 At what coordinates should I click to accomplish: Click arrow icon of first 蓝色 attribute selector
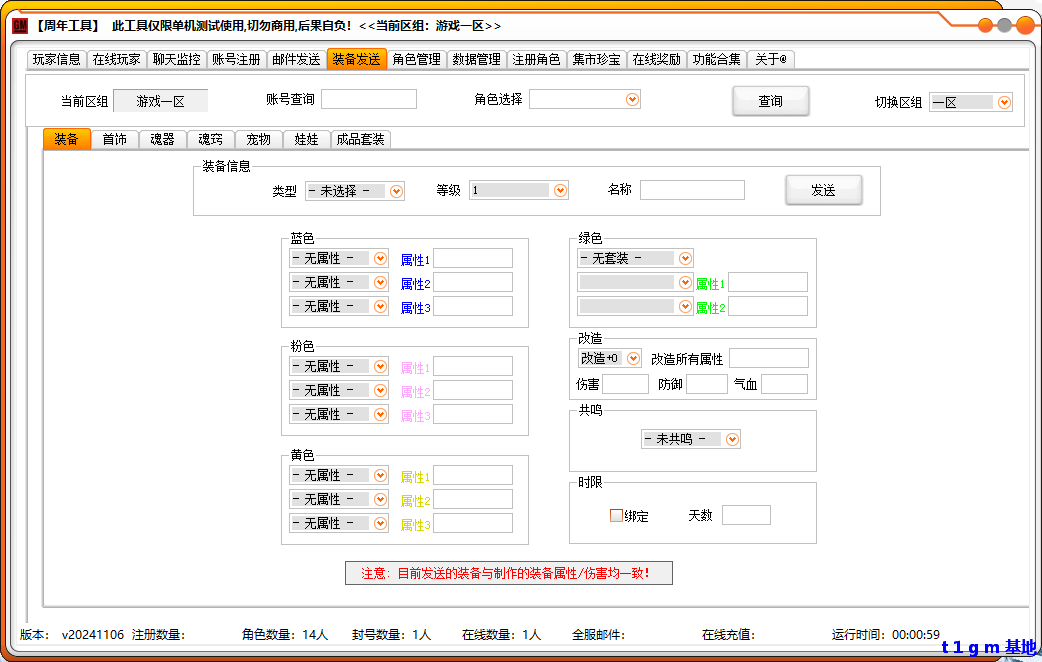point(380,258)
